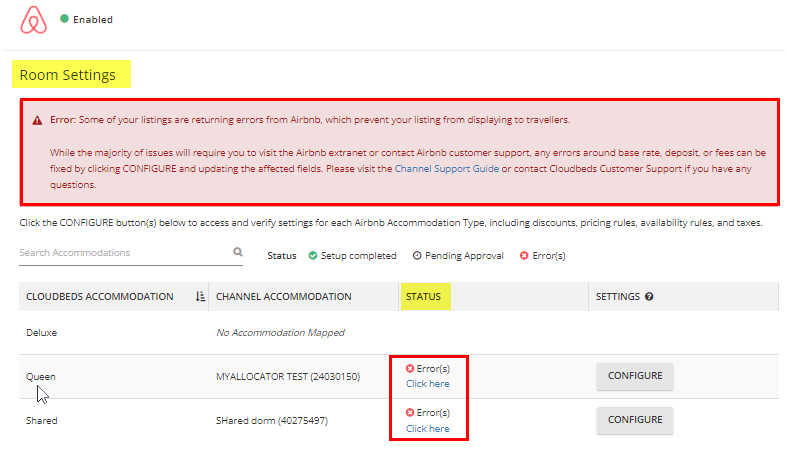Click the red error icon in the Shared row

coord(410,413)
